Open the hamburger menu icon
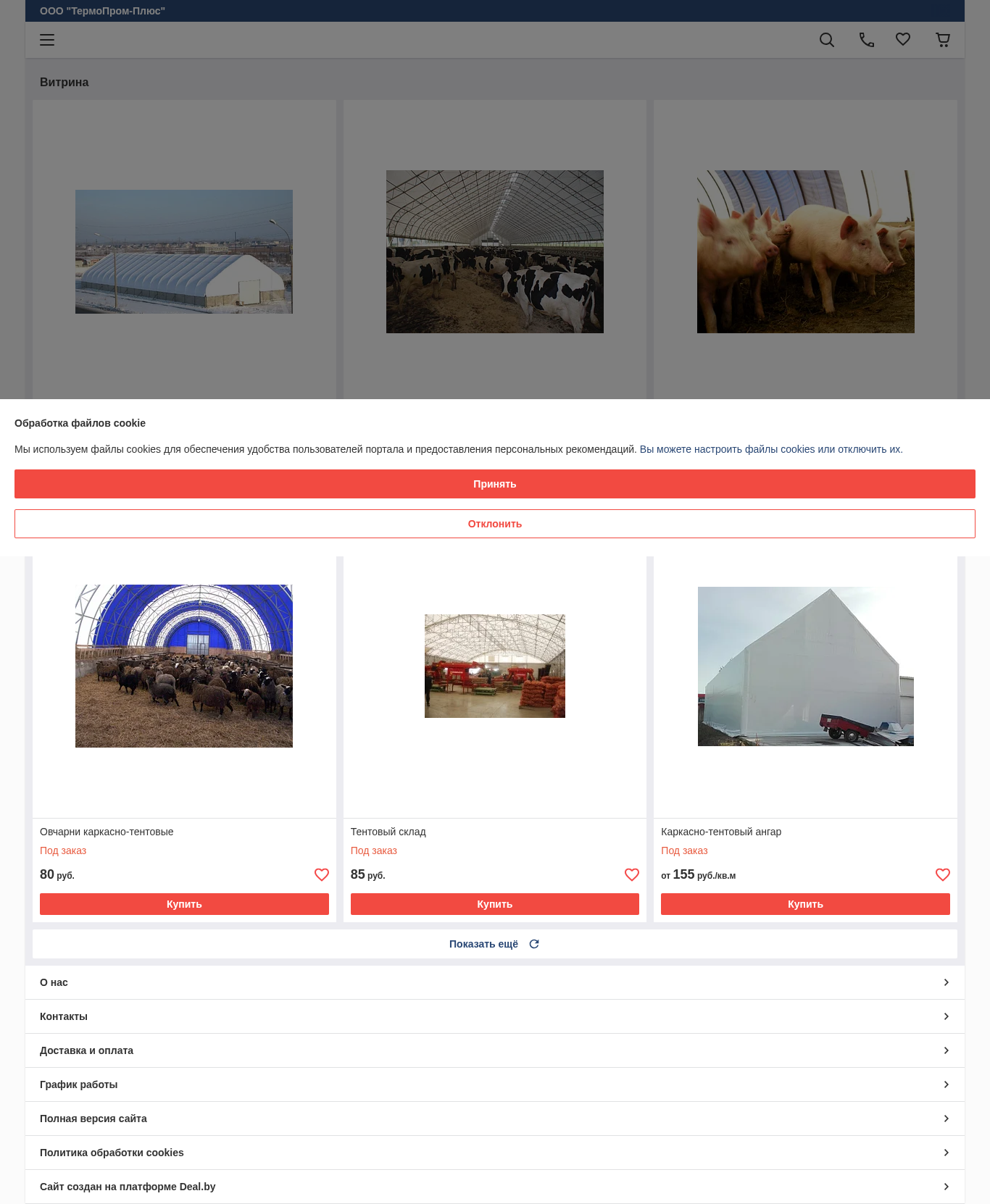 (47, 40)
